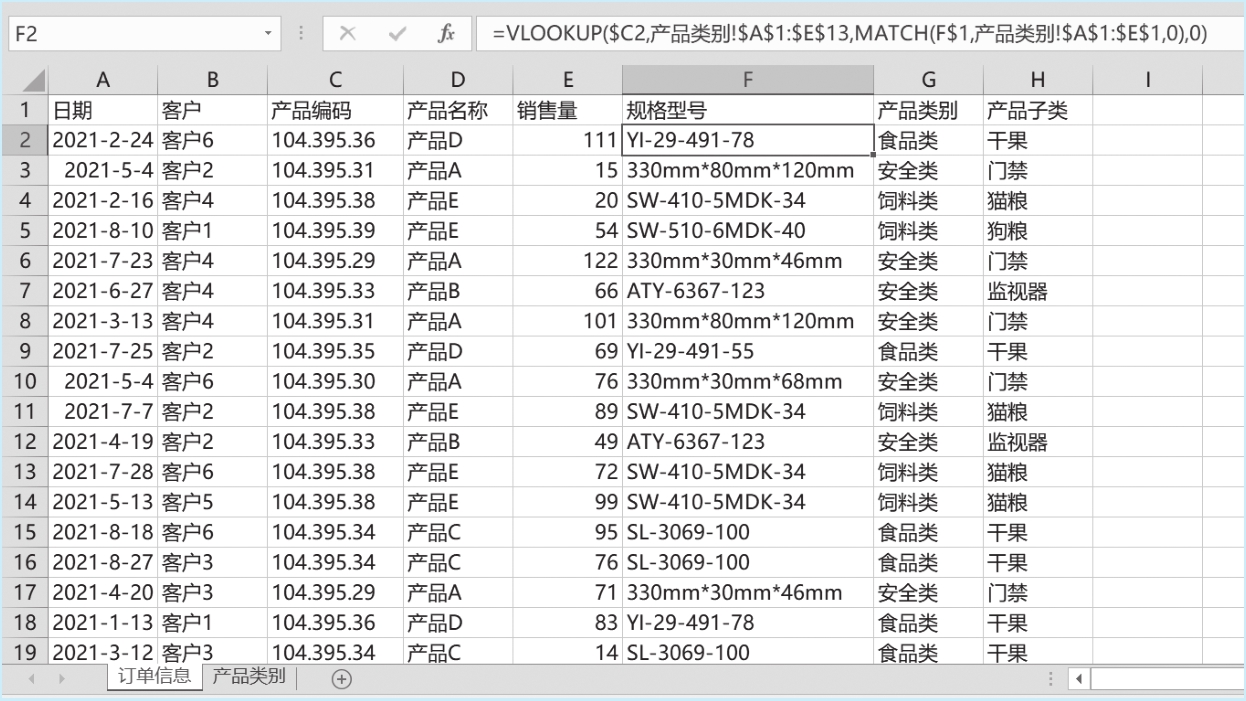Select row 10 header
The image size is (1246, 701).
coord(25,382)
